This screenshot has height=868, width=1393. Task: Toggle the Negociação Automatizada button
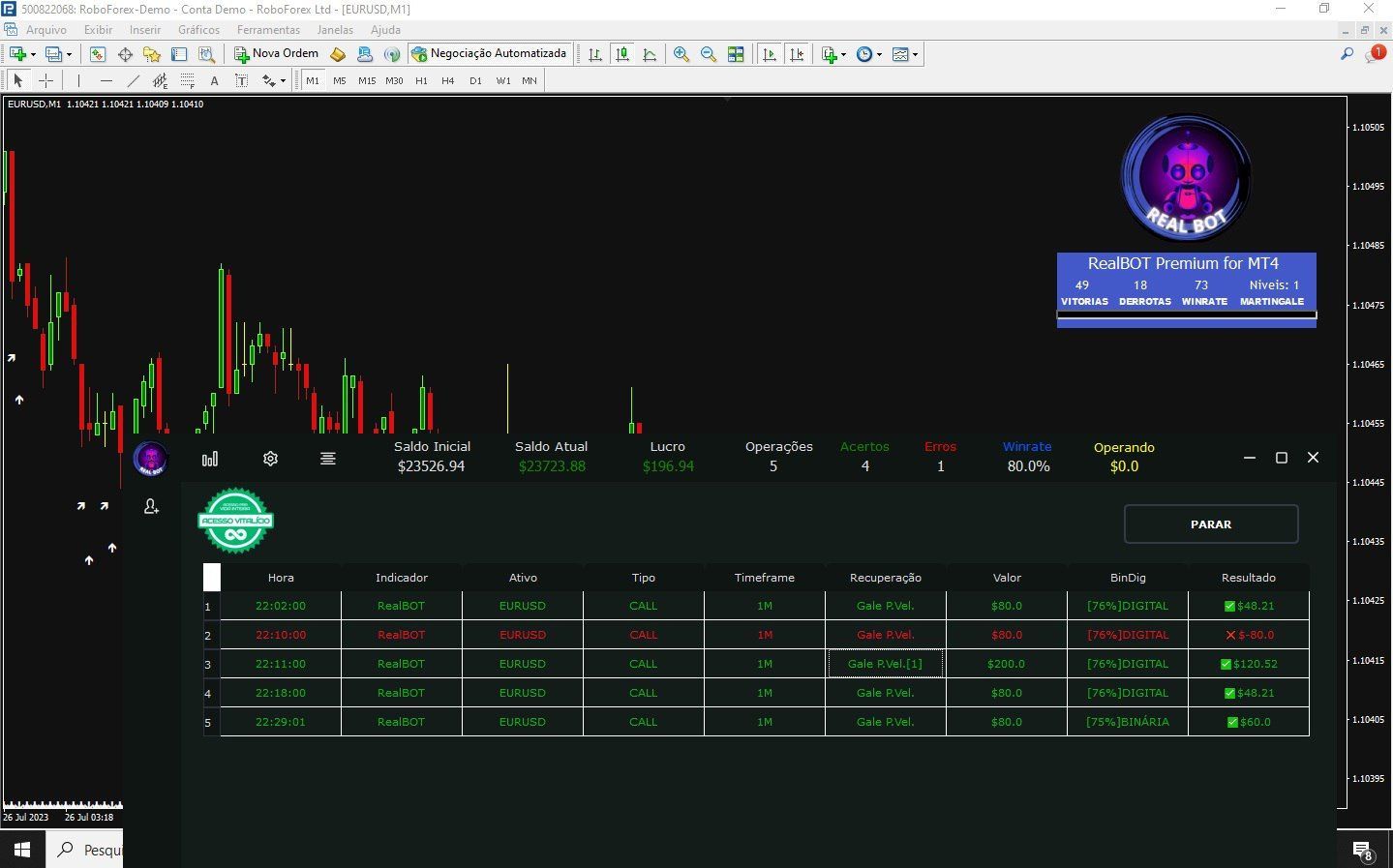pos(489,54)
